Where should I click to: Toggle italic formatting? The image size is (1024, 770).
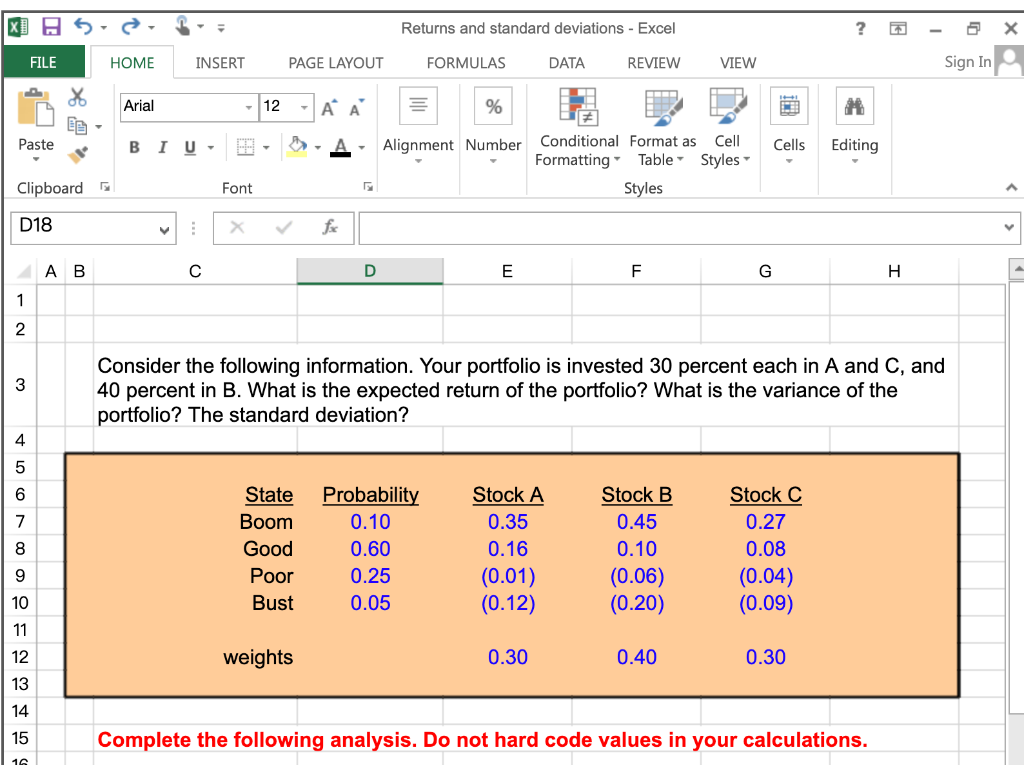161,146
